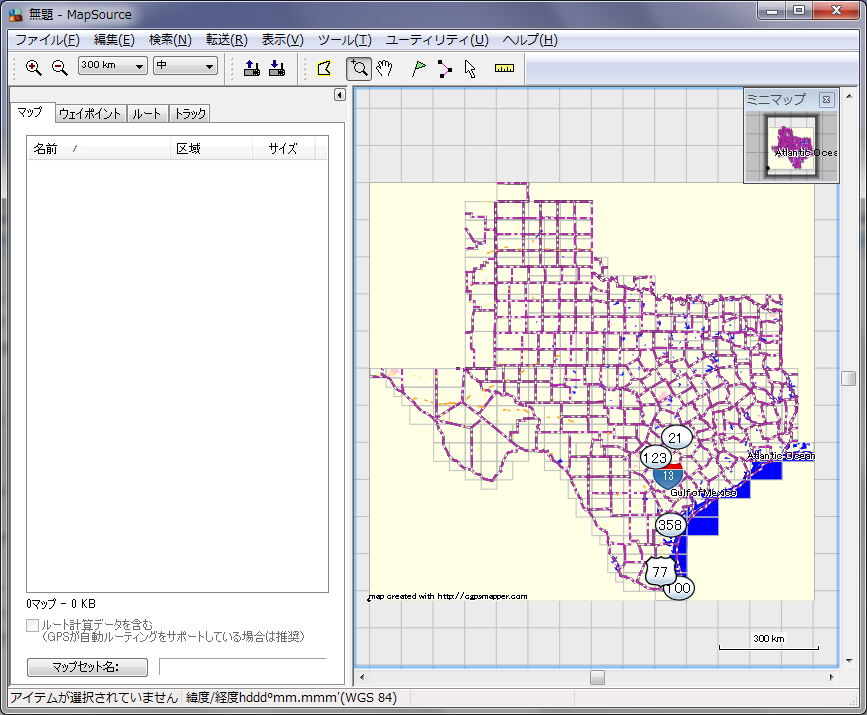Toggle ルート計算データを含む checkbox
Image resolution: width=867 pixels, height=715 pixels.
point(33,625)
